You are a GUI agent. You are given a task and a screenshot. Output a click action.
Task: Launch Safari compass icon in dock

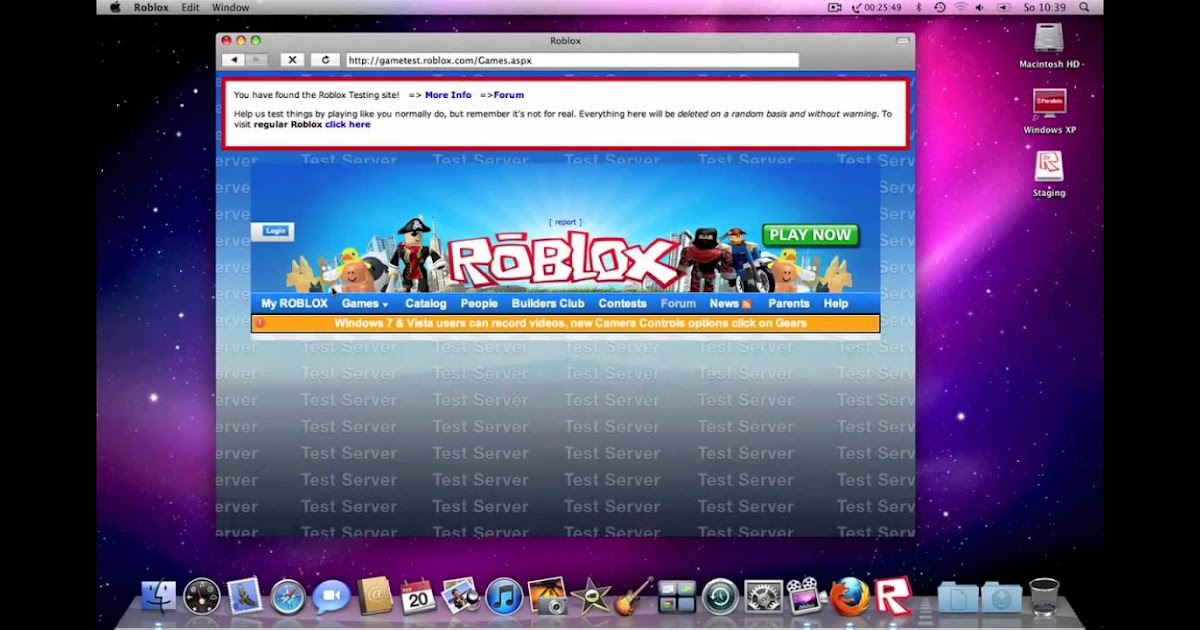287,597
